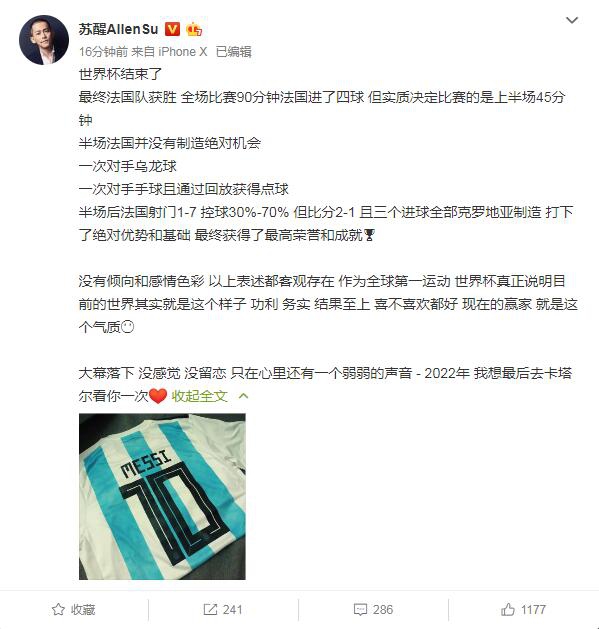Open the iPhone X source link

click(x=183, y=52)
